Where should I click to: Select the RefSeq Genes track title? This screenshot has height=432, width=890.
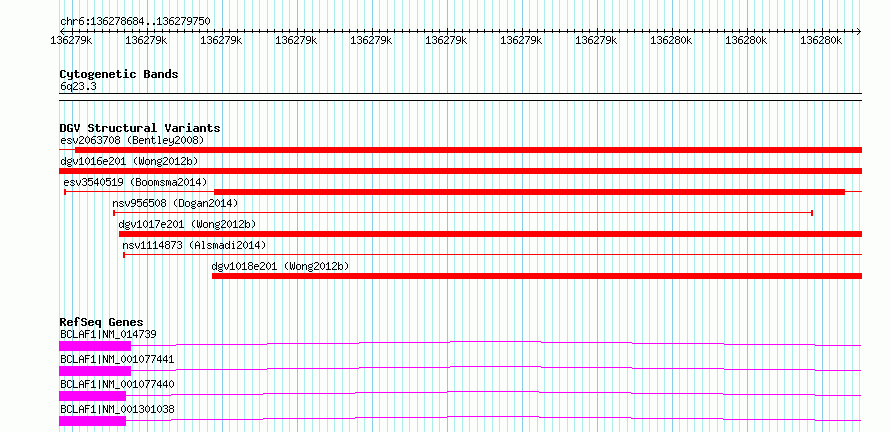(101, 323)
